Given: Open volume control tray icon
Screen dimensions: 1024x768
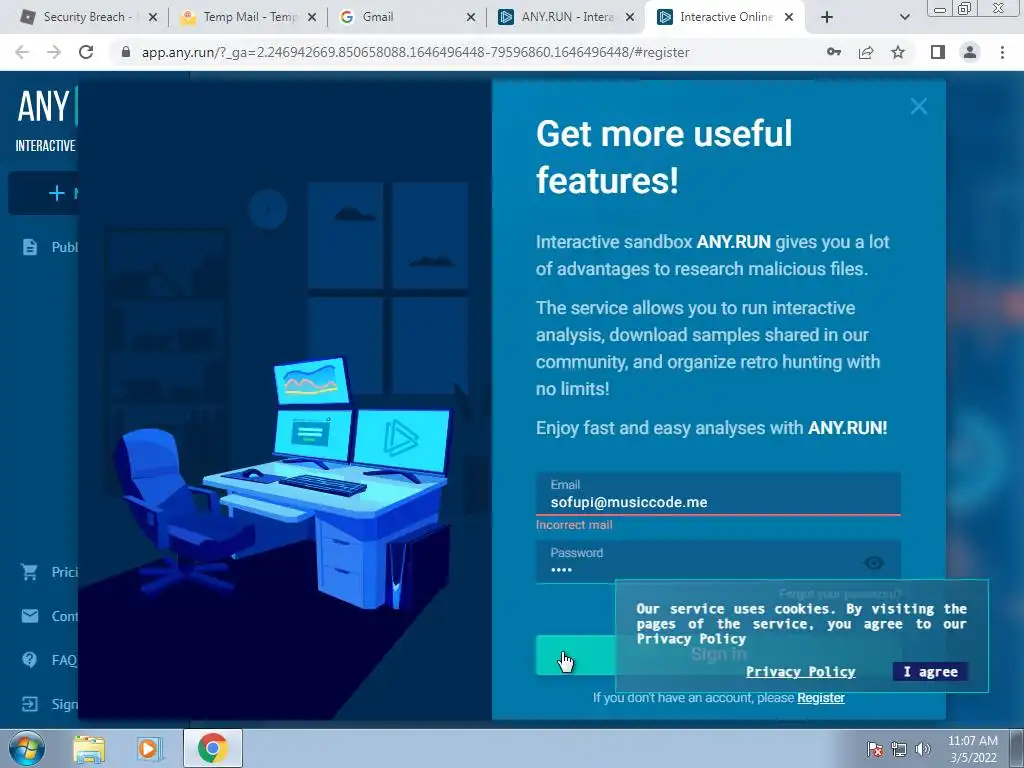Looking at the screenshot, I should pos(923,749).
